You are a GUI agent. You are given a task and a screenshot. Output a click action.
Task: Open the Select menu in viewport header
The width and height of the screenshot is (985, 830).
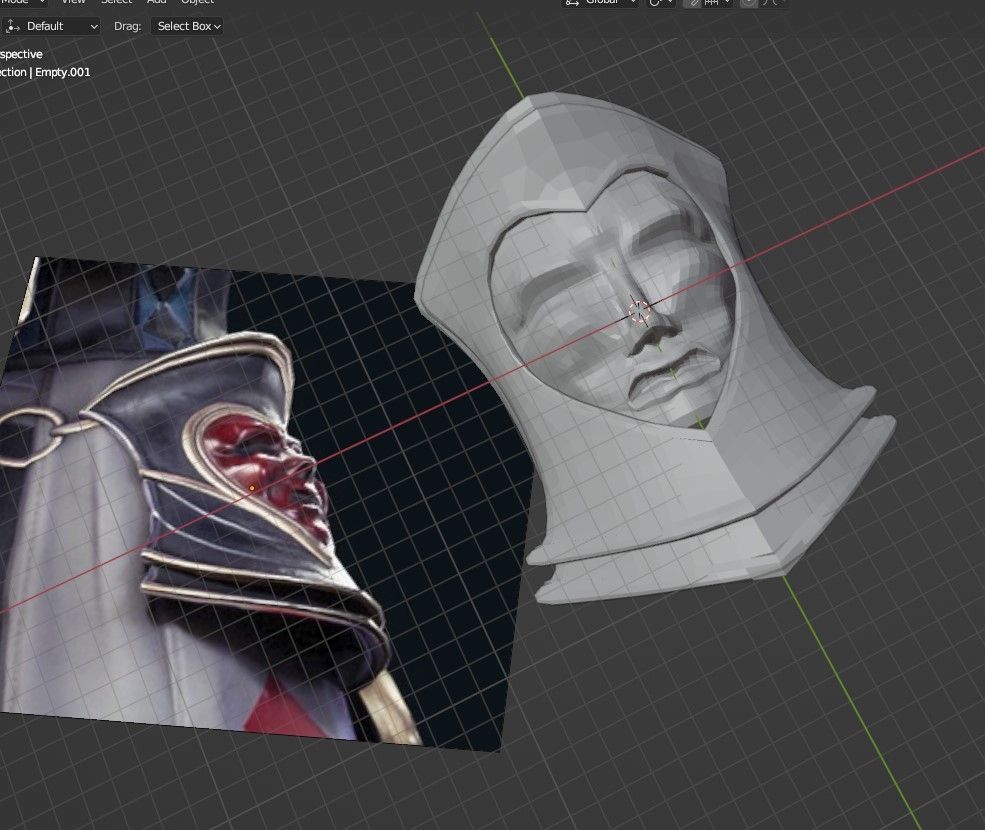(116, 2)
